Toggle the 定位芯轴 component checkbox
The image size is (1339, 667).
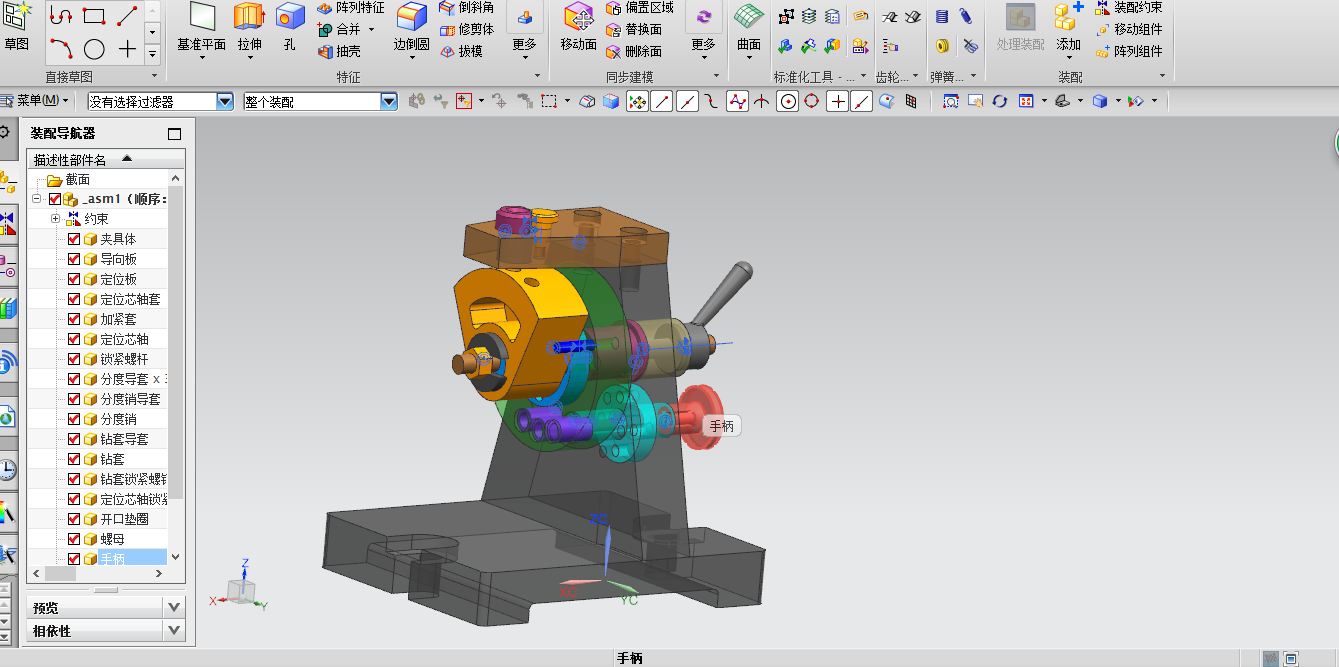(x=74, y=339)
